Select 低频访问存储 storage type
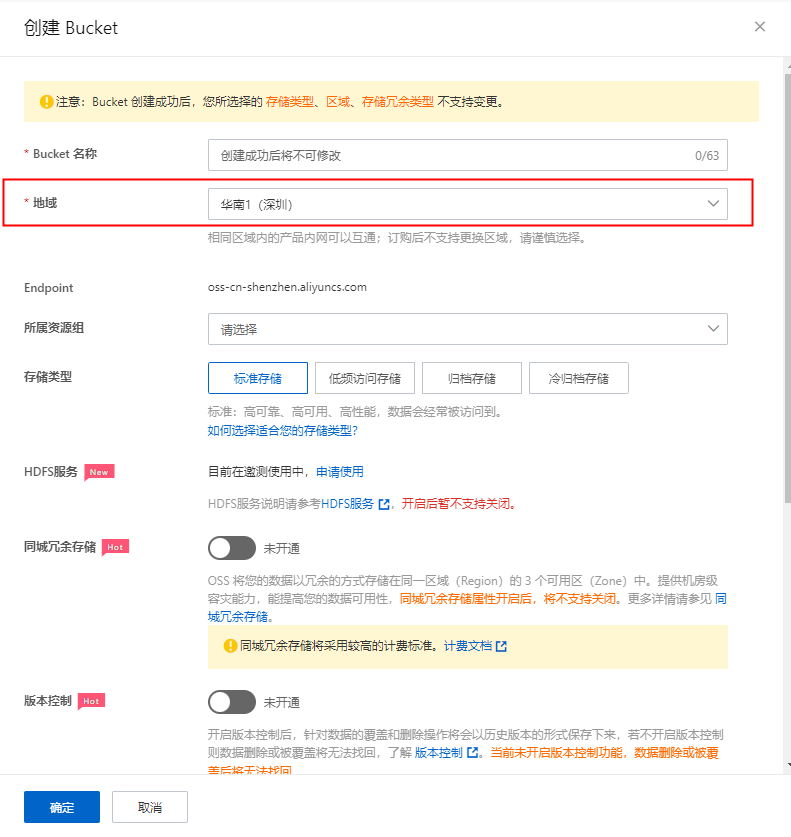This screenshot has width=791, height=837. (365, 378)
